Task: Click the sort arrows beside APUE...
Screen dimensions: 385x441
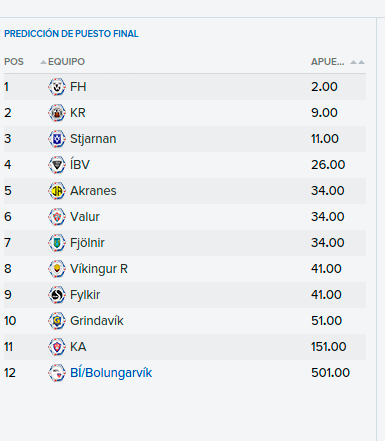Action: 357,62
